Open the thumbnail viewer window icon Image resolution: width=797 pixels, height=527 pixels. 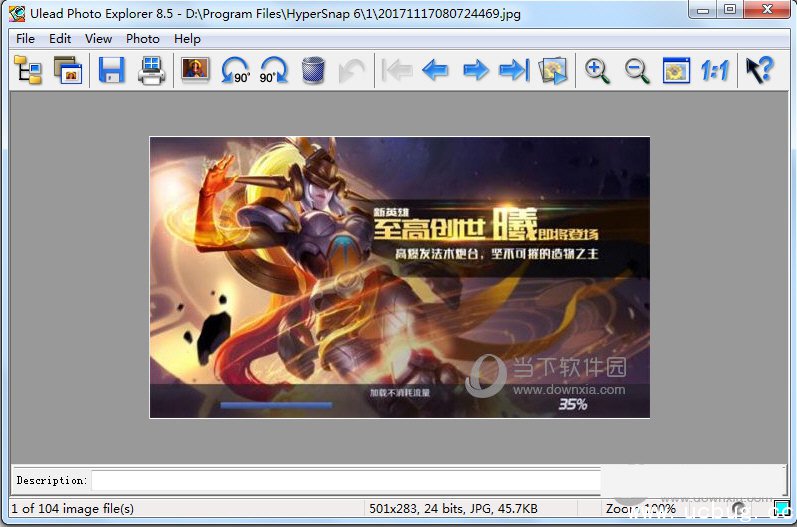pyautogui.click(x=68, y=71)
